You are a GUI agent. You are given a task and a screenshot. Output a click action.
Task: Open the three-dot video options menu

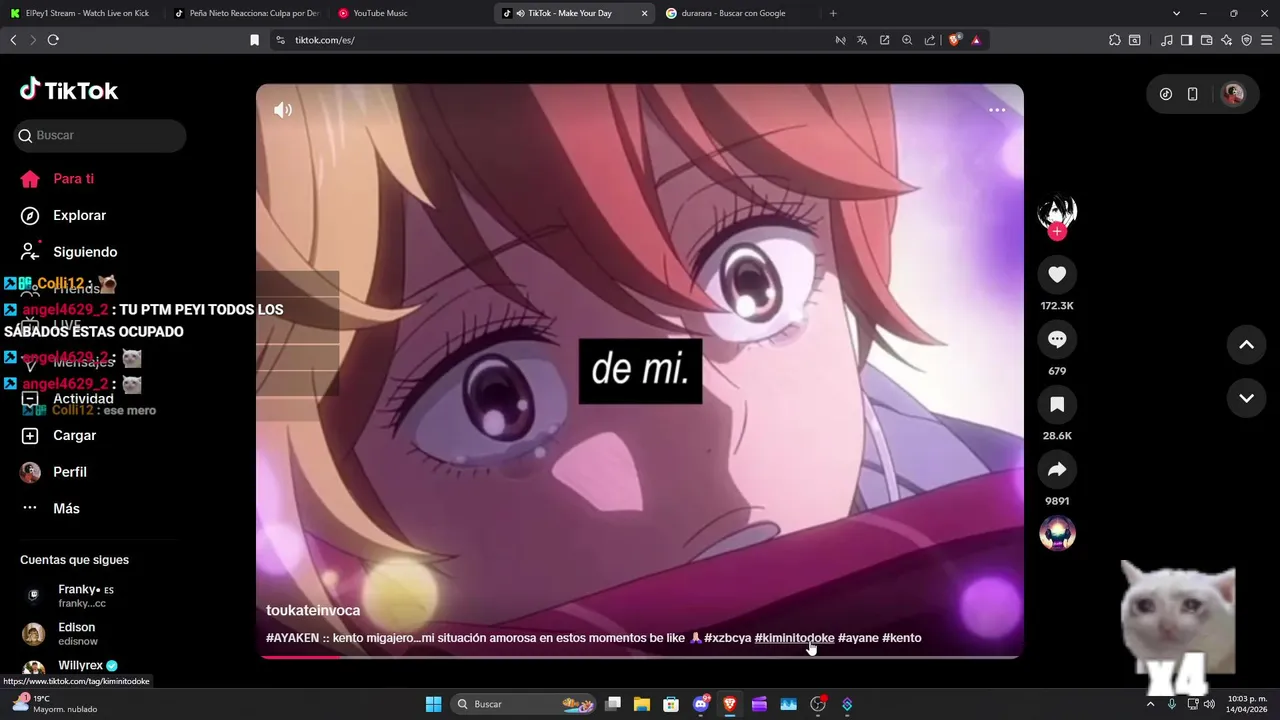pyautogui.click(x=997, y=110)
